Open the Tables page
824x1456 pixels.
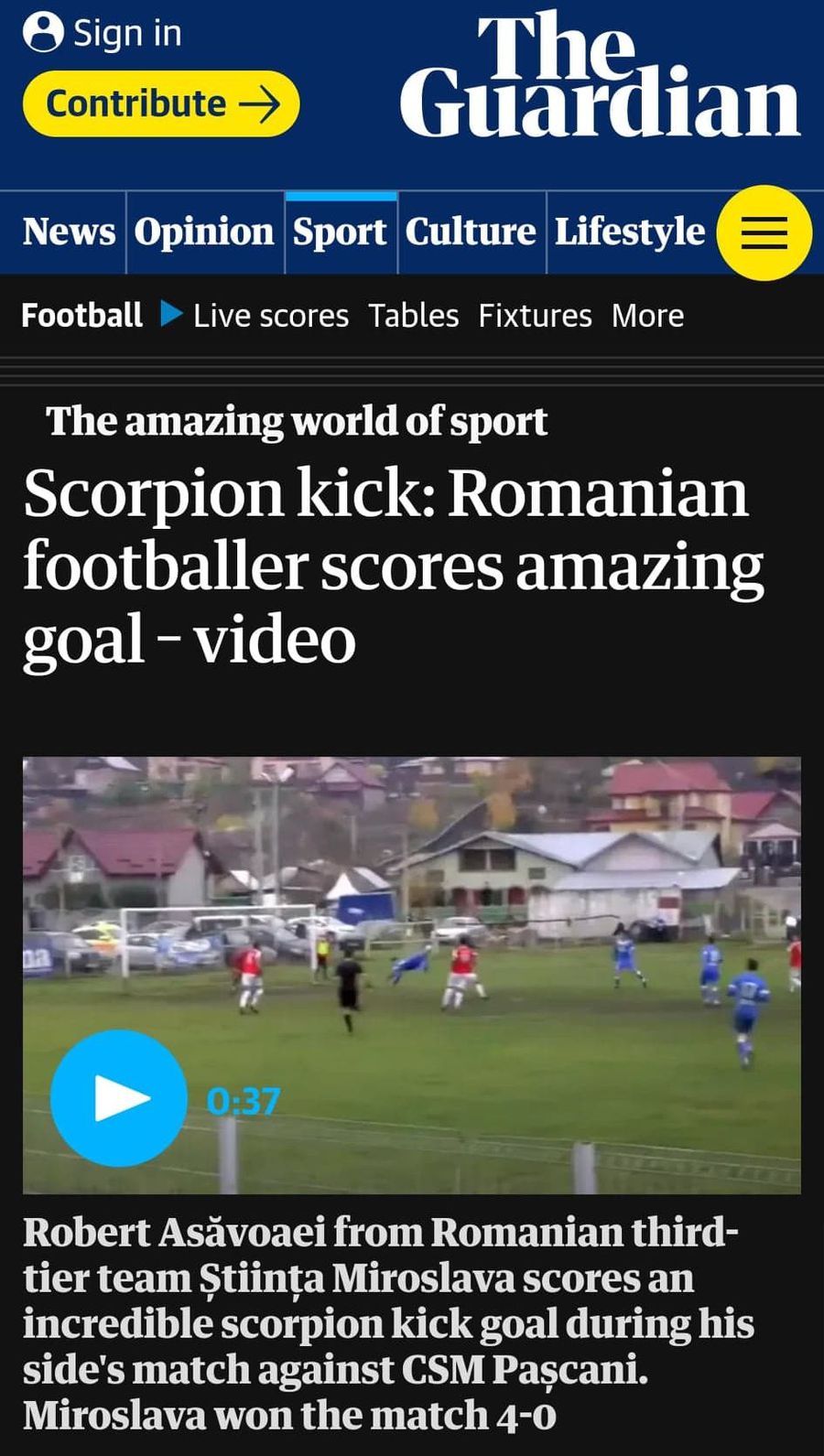(x=414, y=316)
